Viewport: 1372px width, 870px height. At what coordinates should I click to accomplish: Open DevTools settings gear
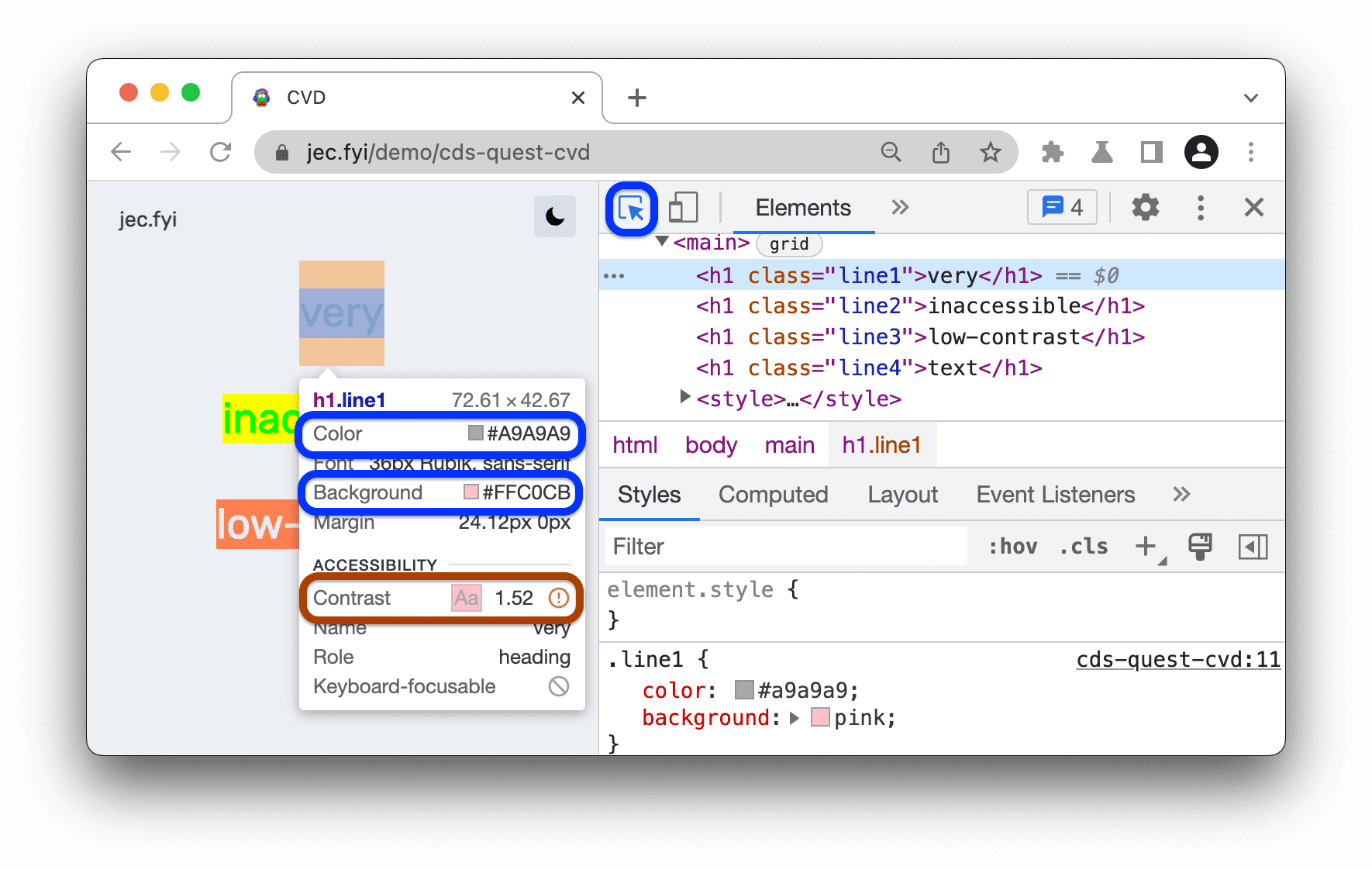[x=1146, y=207]
